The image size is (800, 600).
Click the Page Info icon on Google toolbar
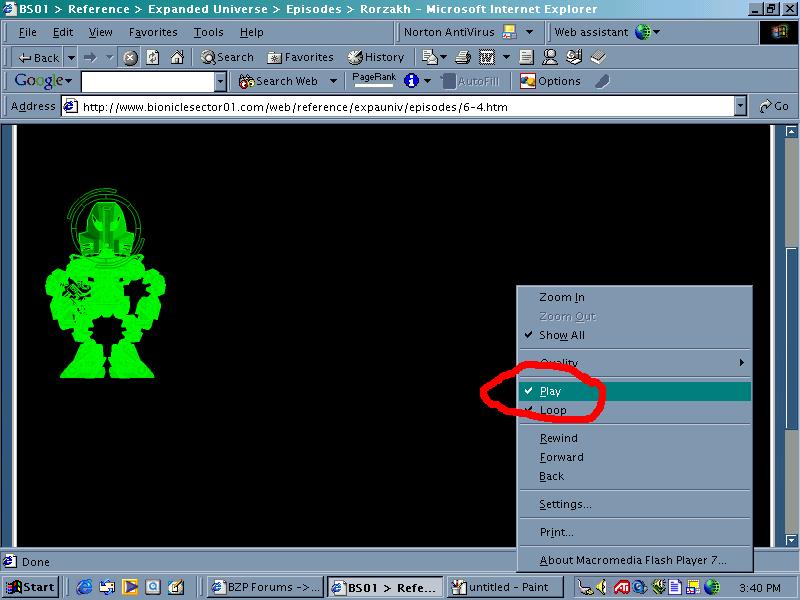[x=410, y=81]
